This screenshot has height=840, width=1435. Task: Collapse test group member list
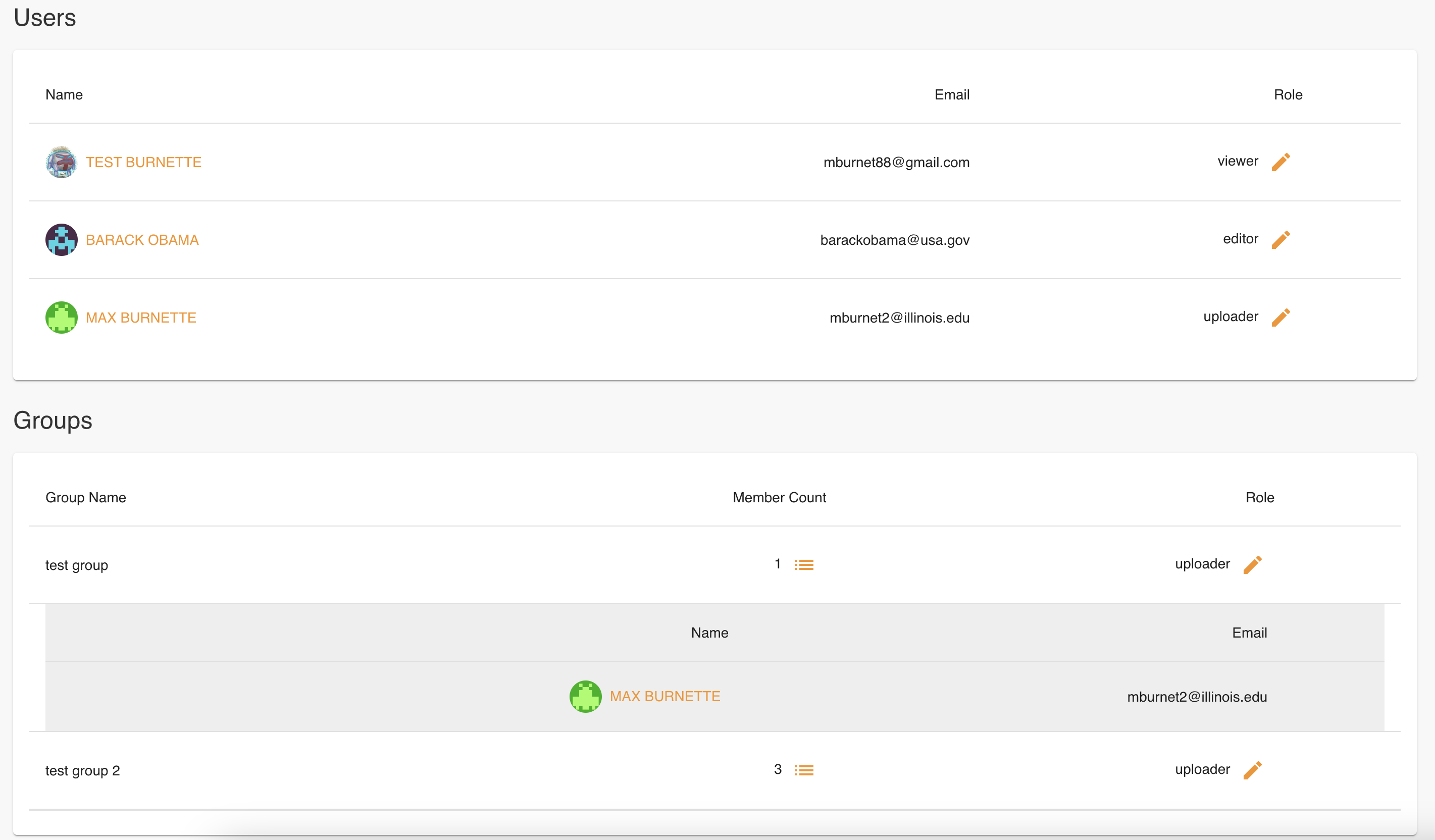(804, 564)
